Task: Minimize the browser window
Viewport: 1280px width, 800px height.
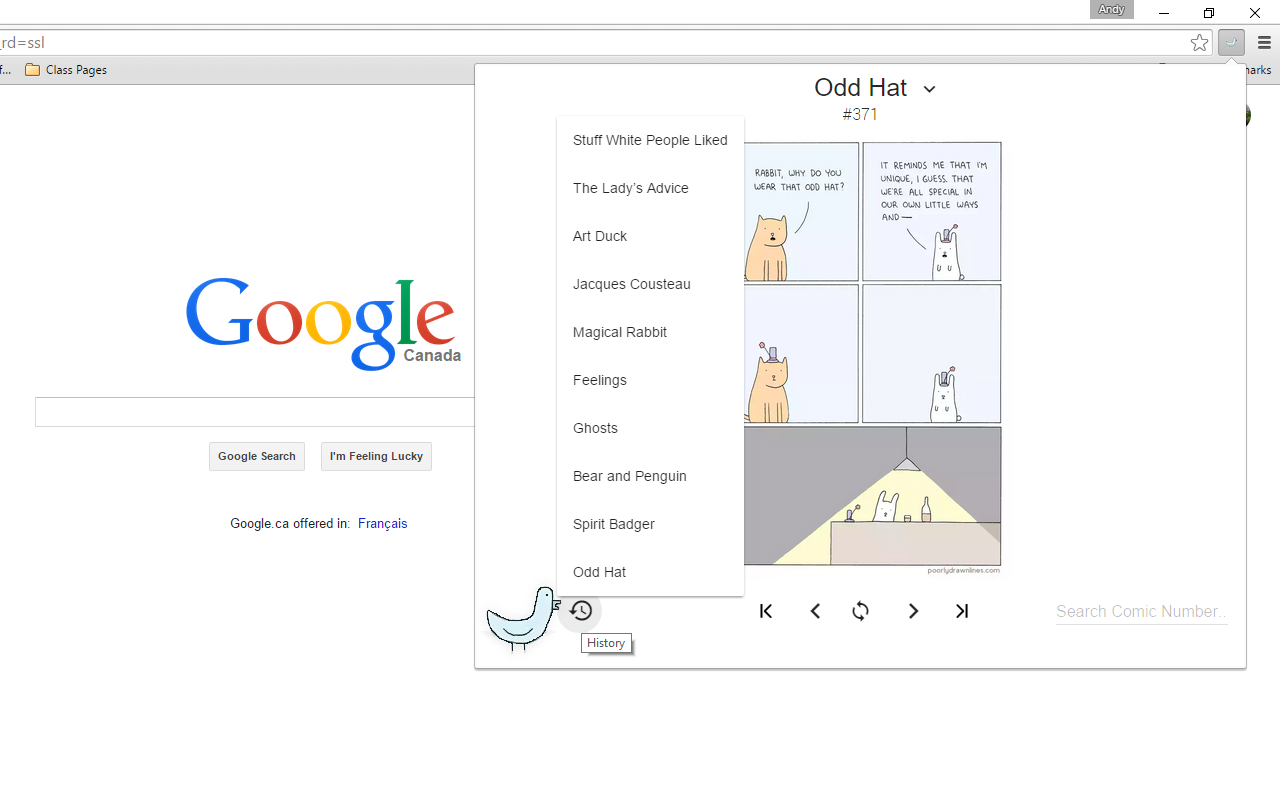Action: (1164, 13)
